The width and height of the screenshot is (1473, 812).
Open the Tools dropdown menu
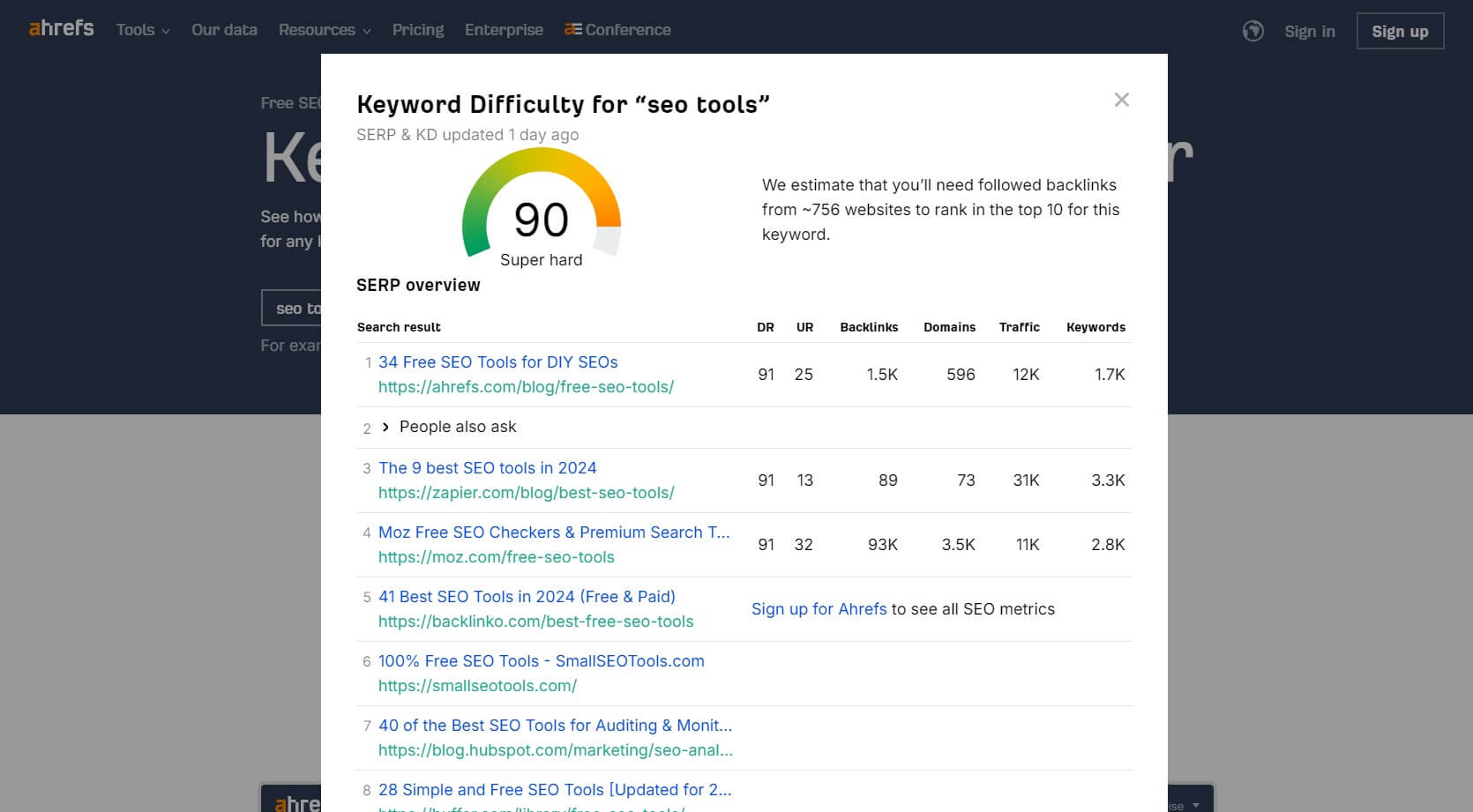pyautogui.click(x=141, y=29)
